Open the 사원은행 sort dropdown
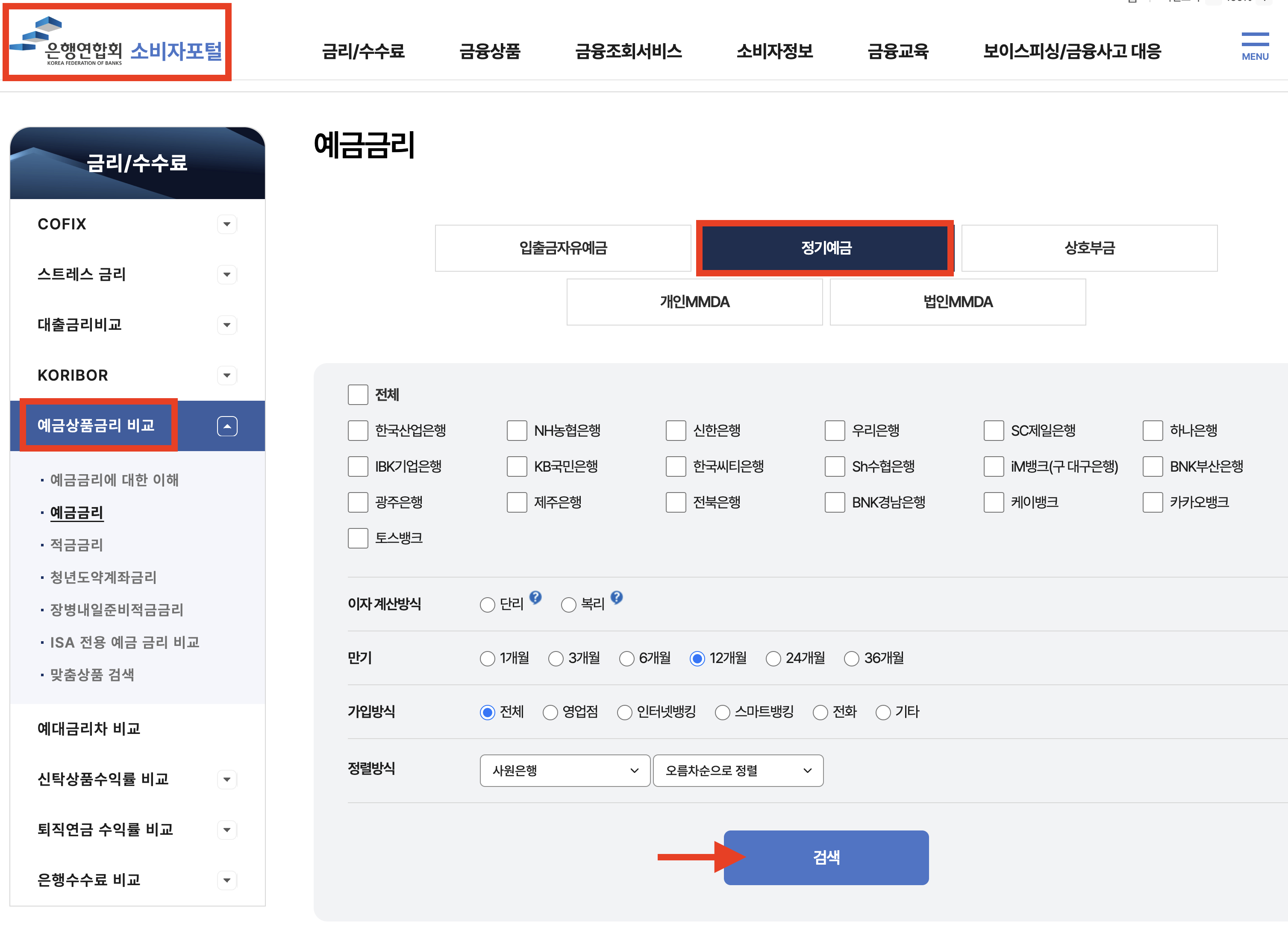 coord(565,771)
